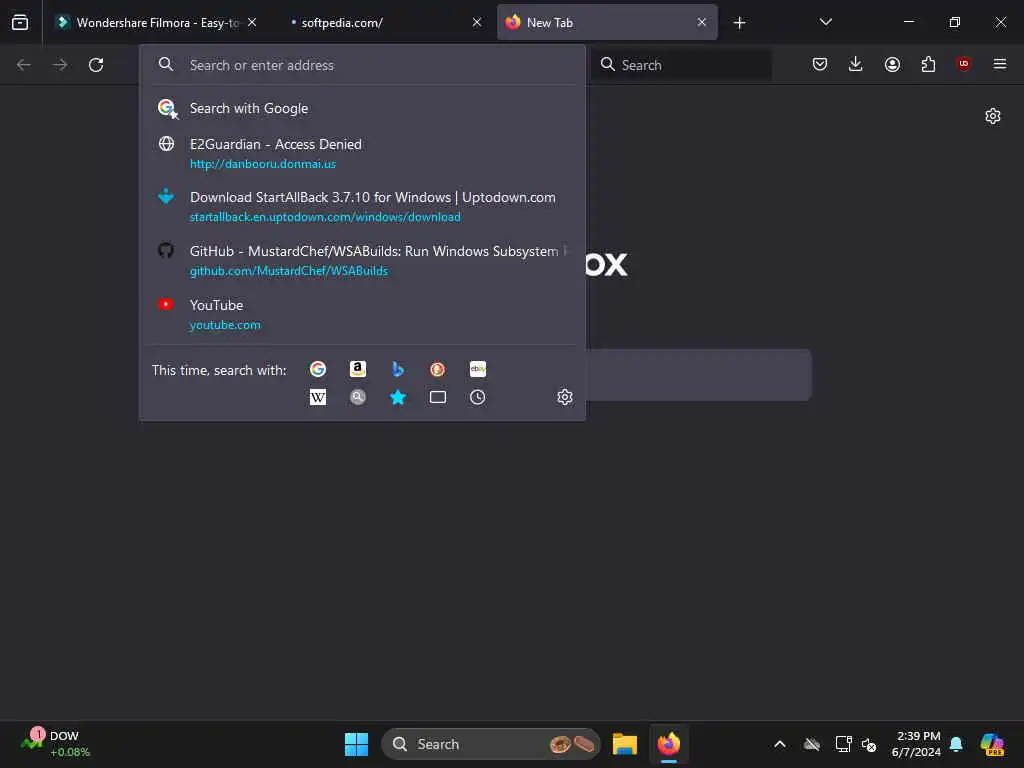
Task: Open Save to Pocket icon
Action: [x=820, y=64]
